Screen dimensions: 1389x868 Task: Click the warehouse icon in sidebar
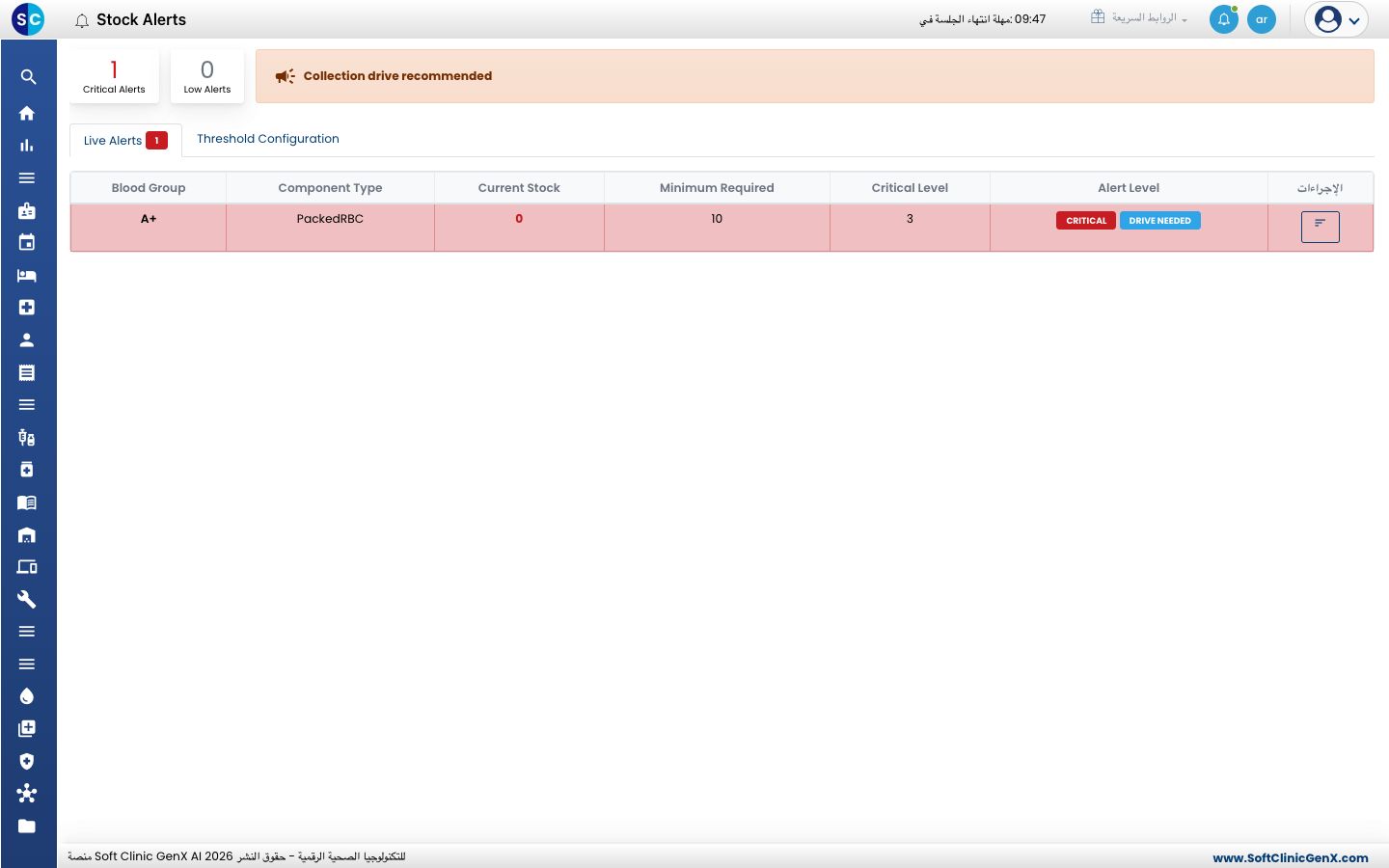pyautogui.click(x=27, y=535)
